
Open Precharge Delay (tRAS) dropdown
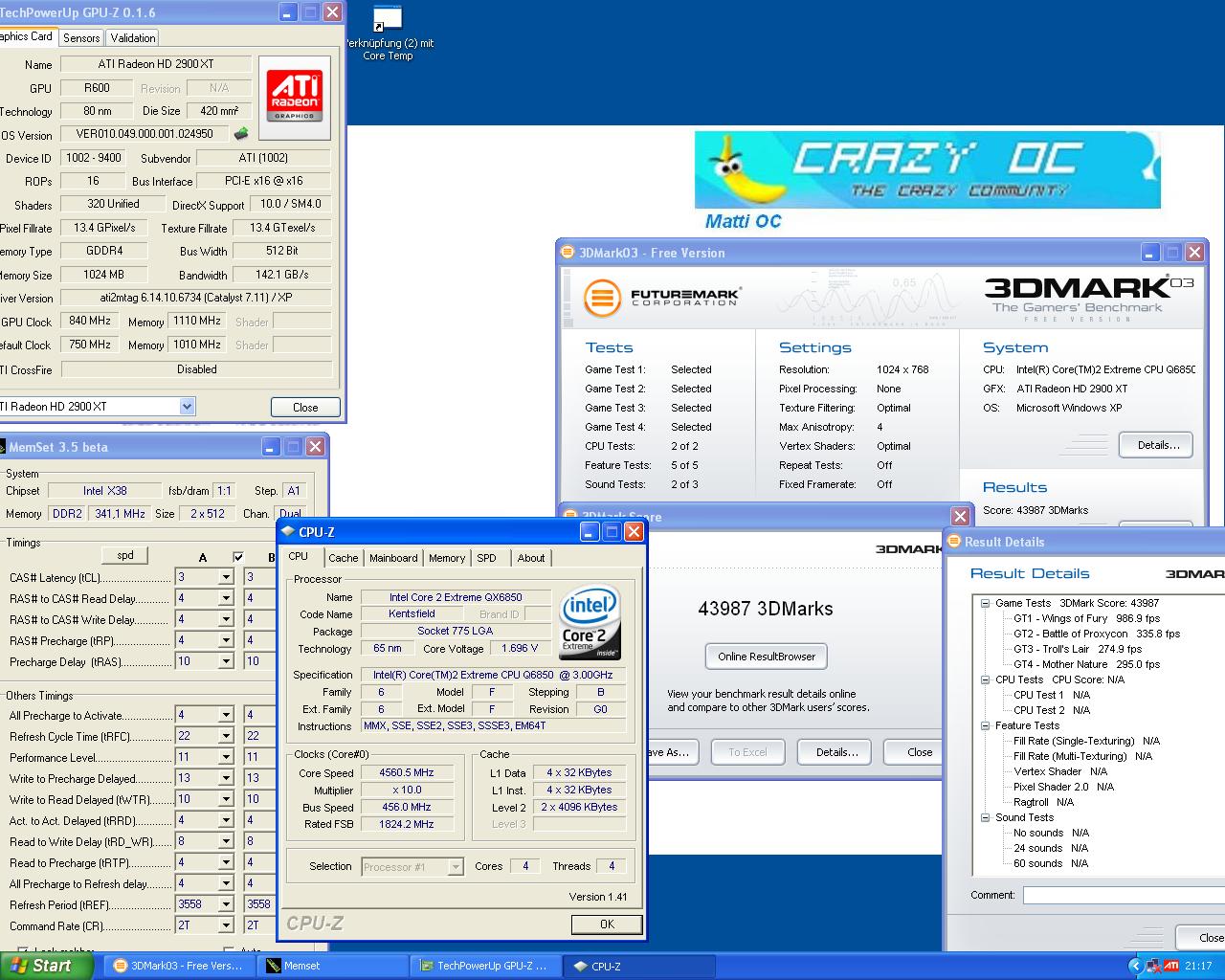coord(226,662)
